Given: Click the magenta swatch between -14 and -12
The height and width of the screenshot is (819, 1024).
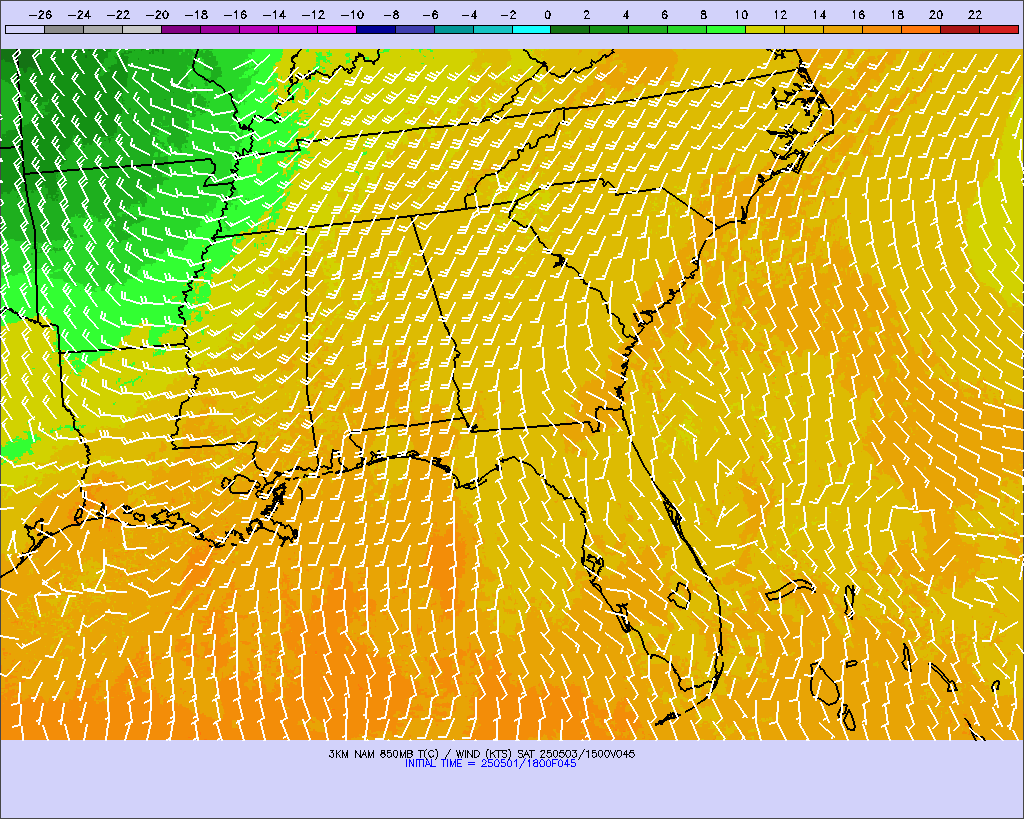Looking at the screenshot, I should [x=298, y=29].
